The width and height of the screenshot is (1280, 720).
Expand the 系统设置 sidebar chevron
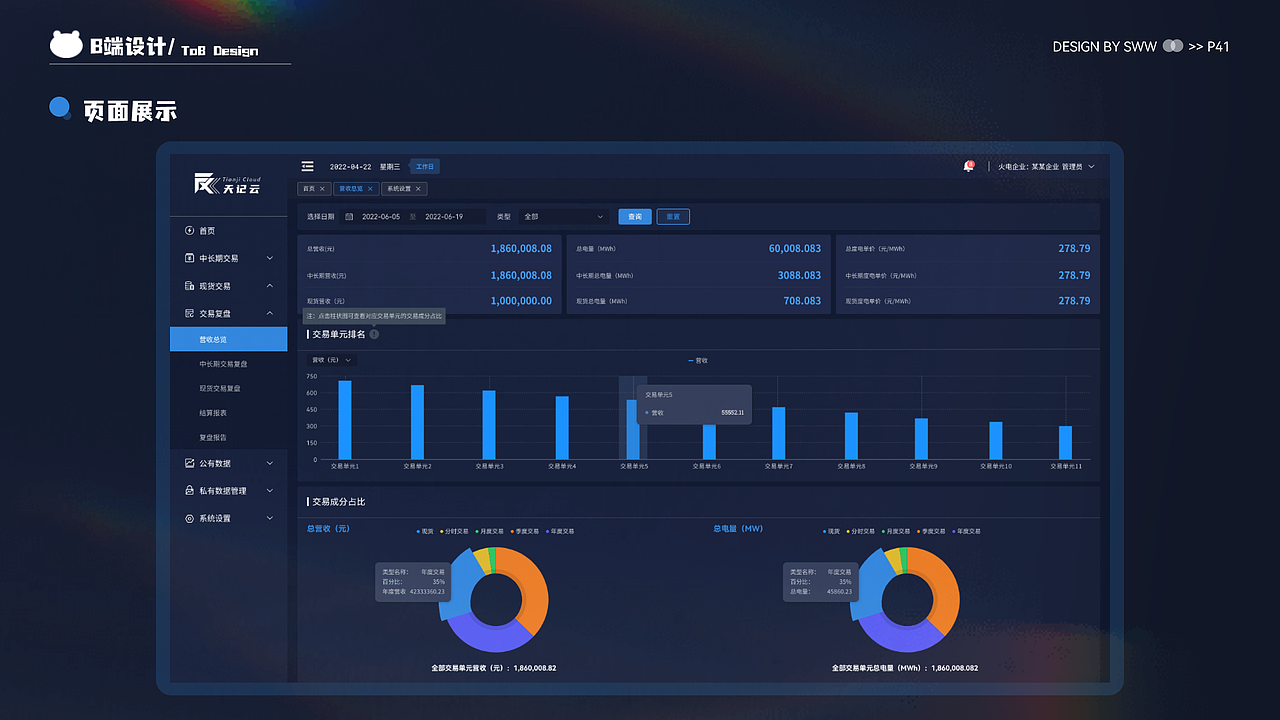270,518
